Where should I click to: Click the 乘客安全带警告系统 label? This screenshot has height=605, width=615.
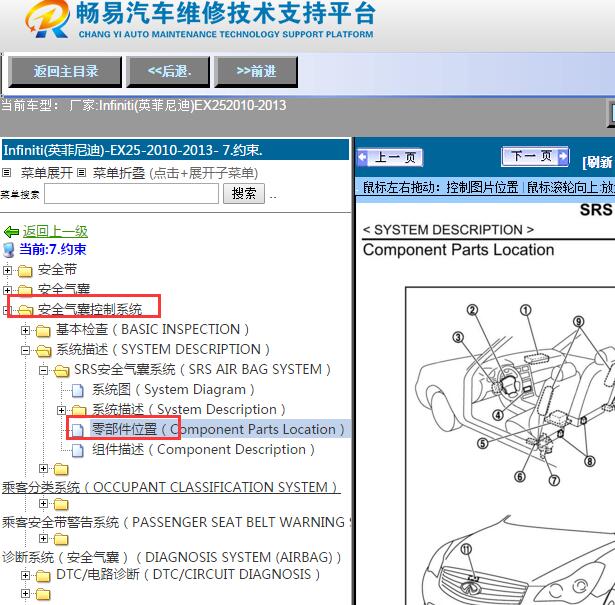176,522
